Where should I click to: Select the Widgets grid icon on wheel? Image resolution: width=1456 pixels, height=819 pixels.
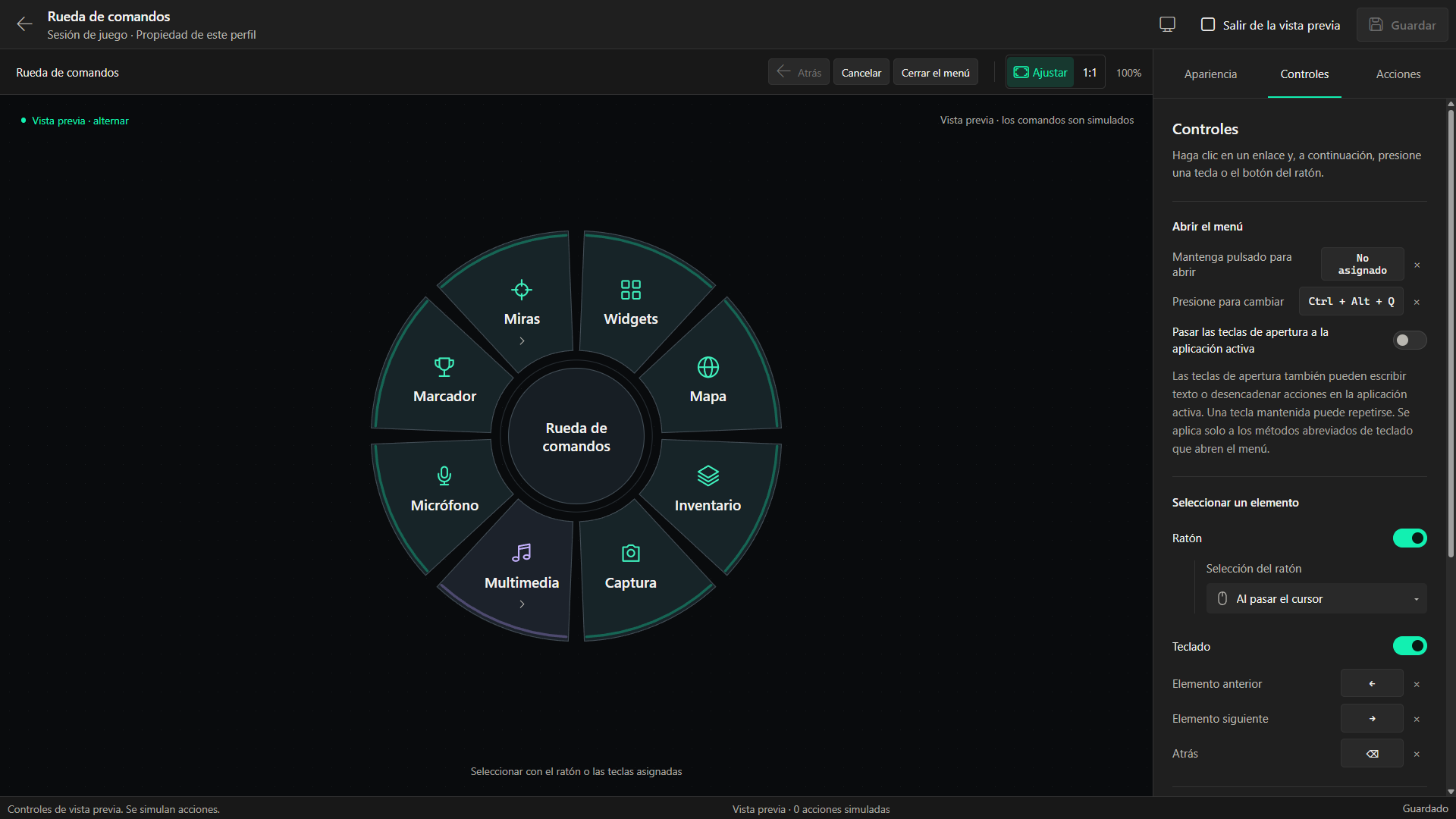point(630,290)
